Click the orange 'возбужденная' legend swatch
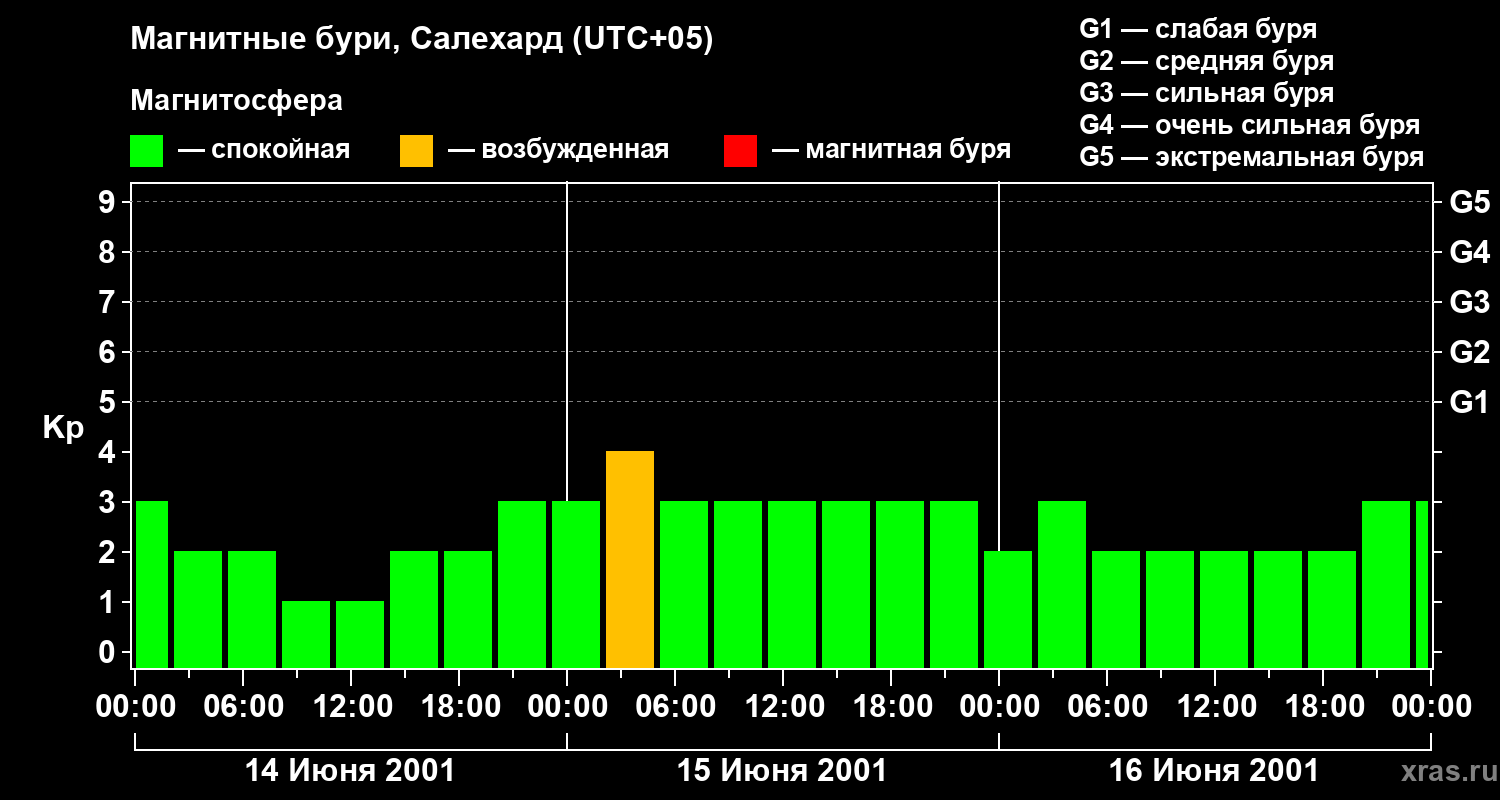1500x800 pixels. 416,151
